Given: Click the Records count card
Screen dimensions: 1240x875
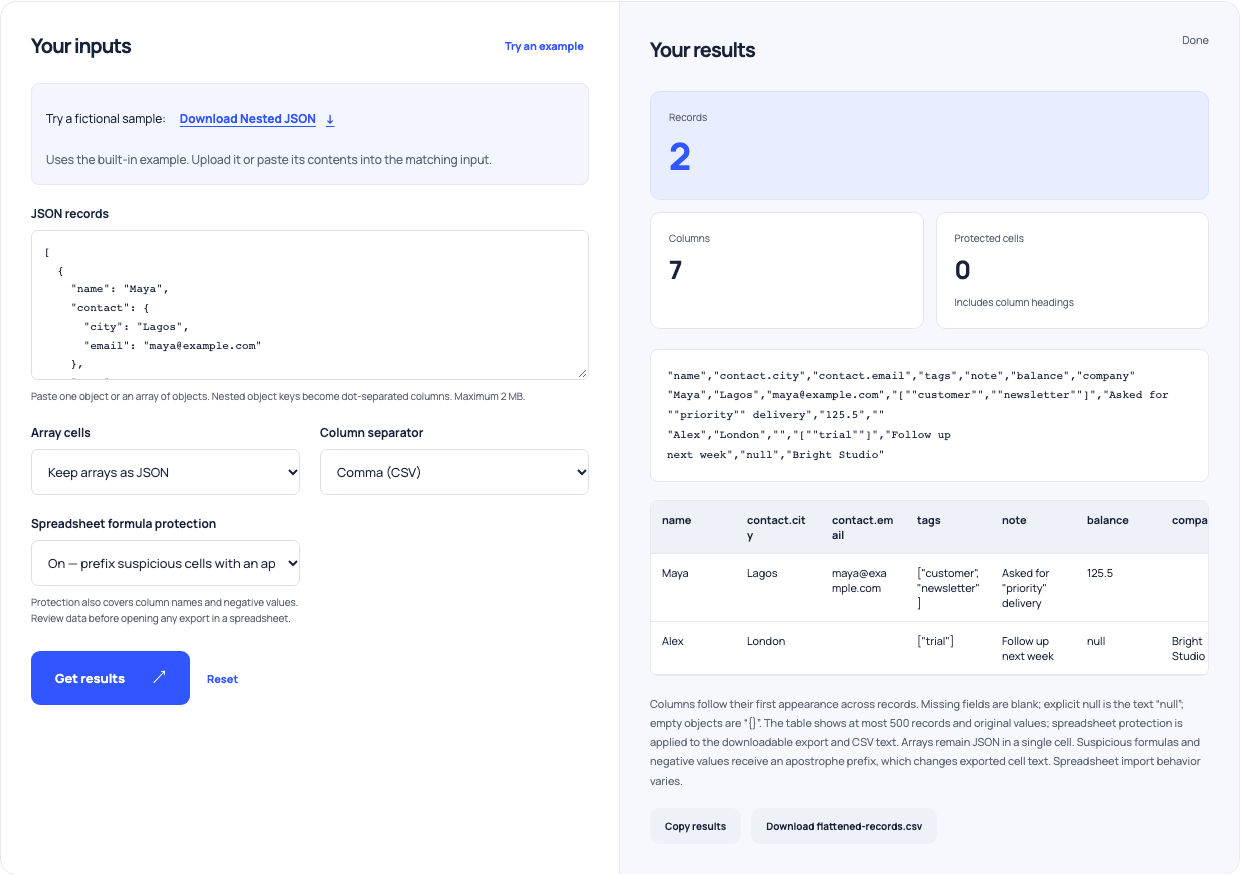Looking at the screenshot, I should point(929,145).
